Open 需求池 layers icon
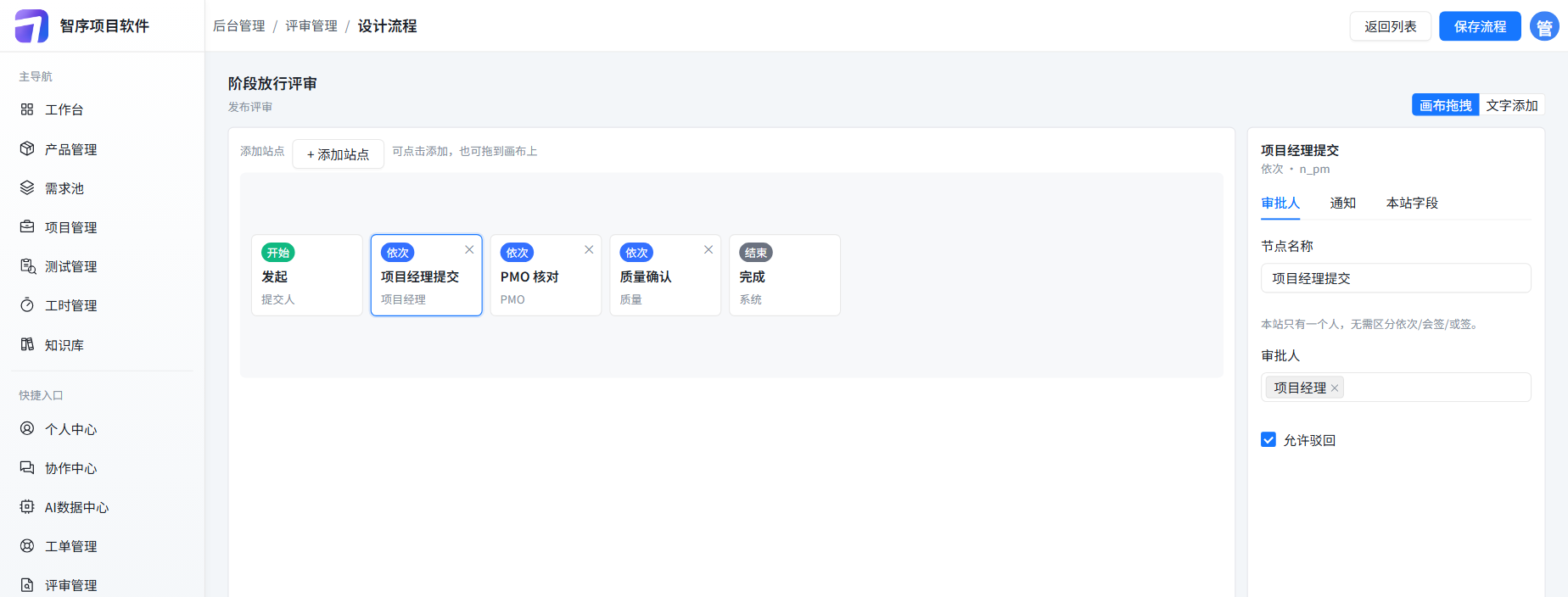 coord(27,187)
